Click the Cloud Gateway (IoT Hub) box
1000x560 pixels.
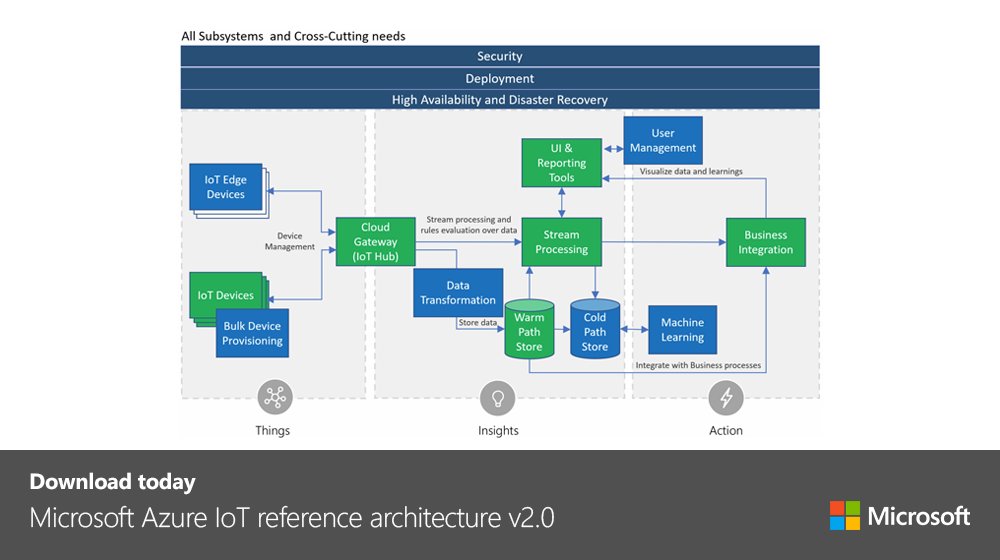point(376,242)
